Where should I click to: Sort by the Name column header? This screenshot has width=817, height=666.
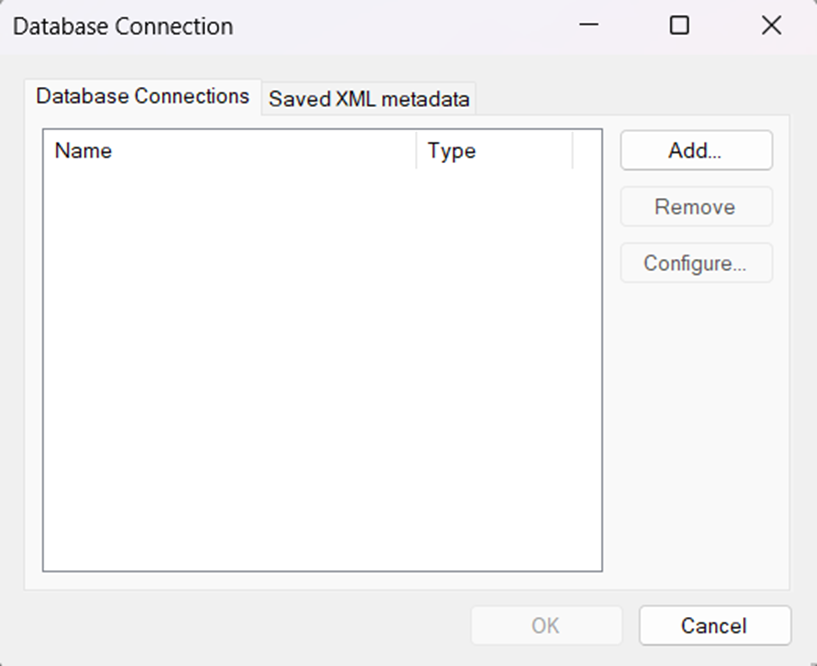pyautogui.click(x=230, y=151)
